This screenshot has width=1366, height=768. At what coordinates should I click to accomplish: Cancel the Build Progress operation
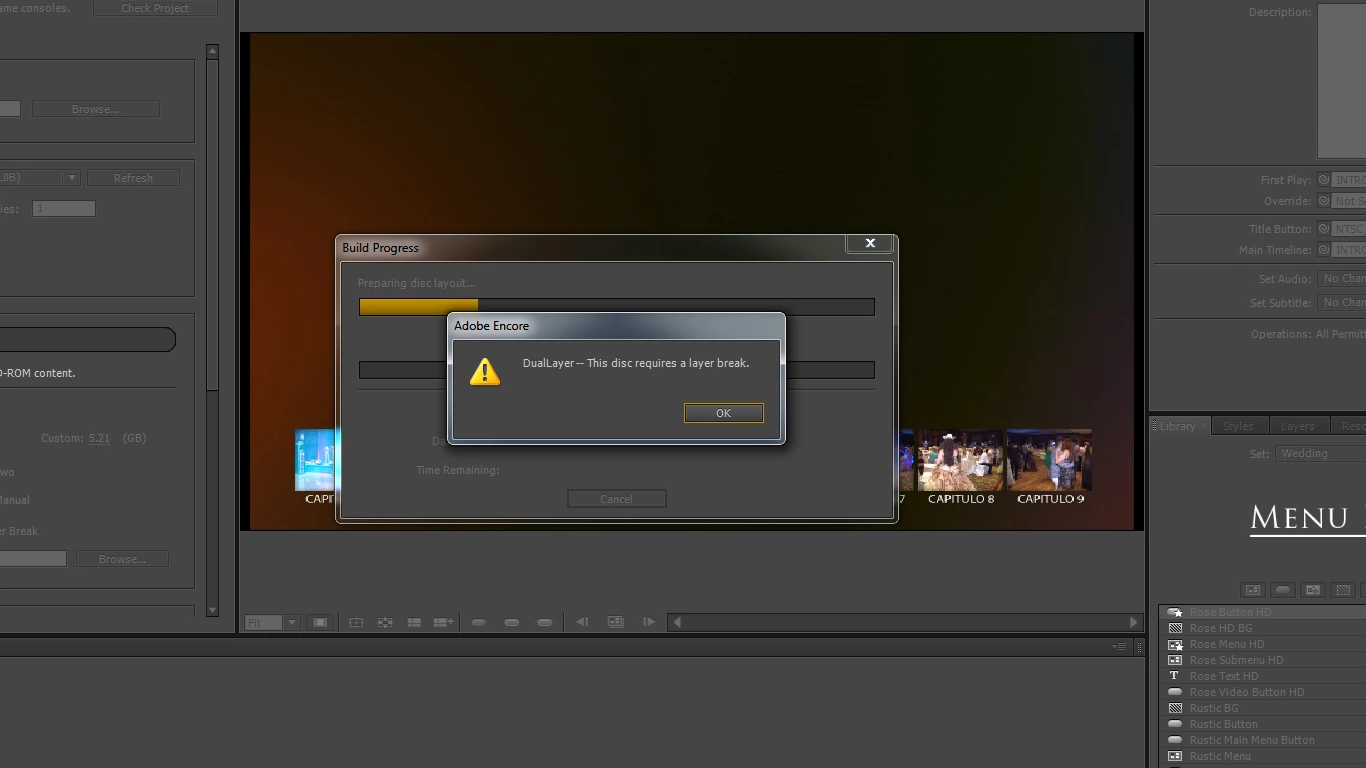616,499
